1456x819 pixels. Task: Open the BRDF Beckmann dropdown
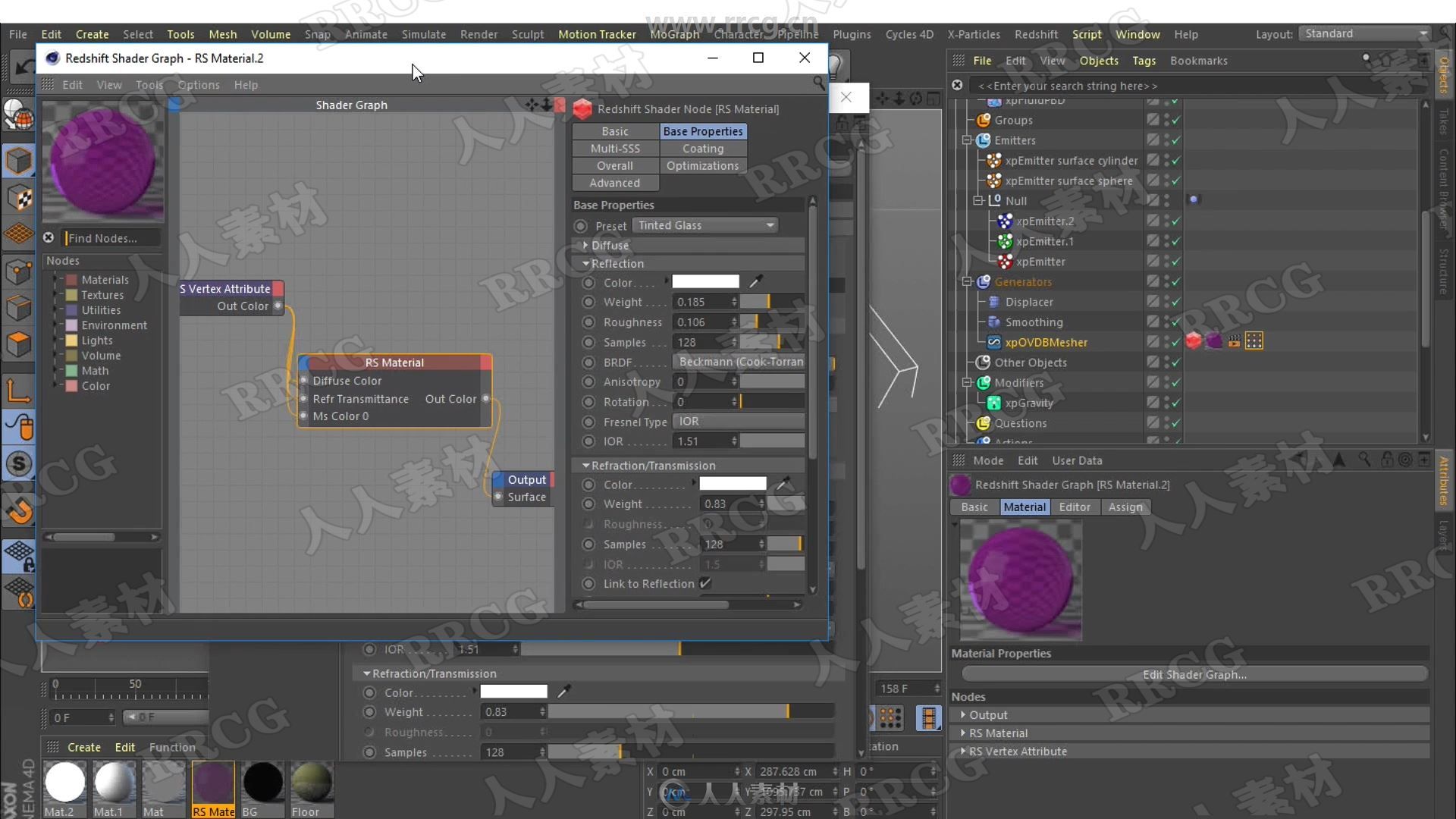(x=739, y=362)
